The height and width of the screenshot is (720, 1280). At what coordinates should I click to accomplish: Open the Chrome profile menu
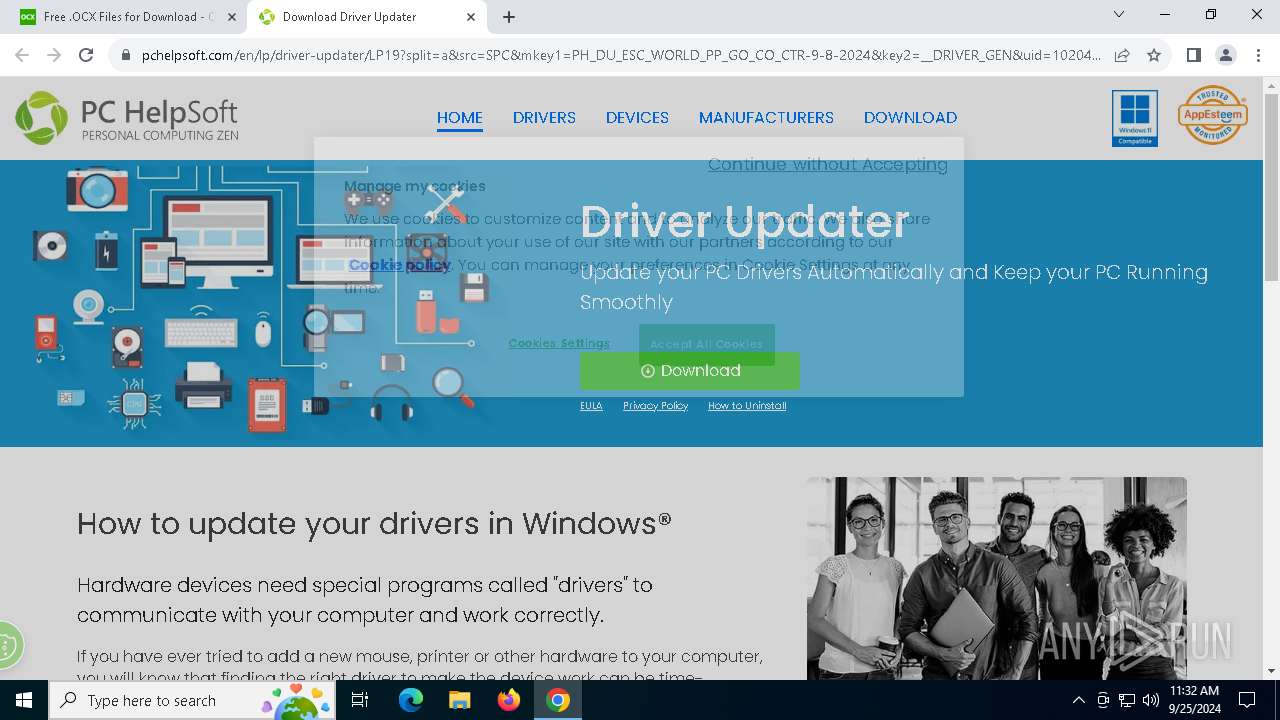point(1226,55)
